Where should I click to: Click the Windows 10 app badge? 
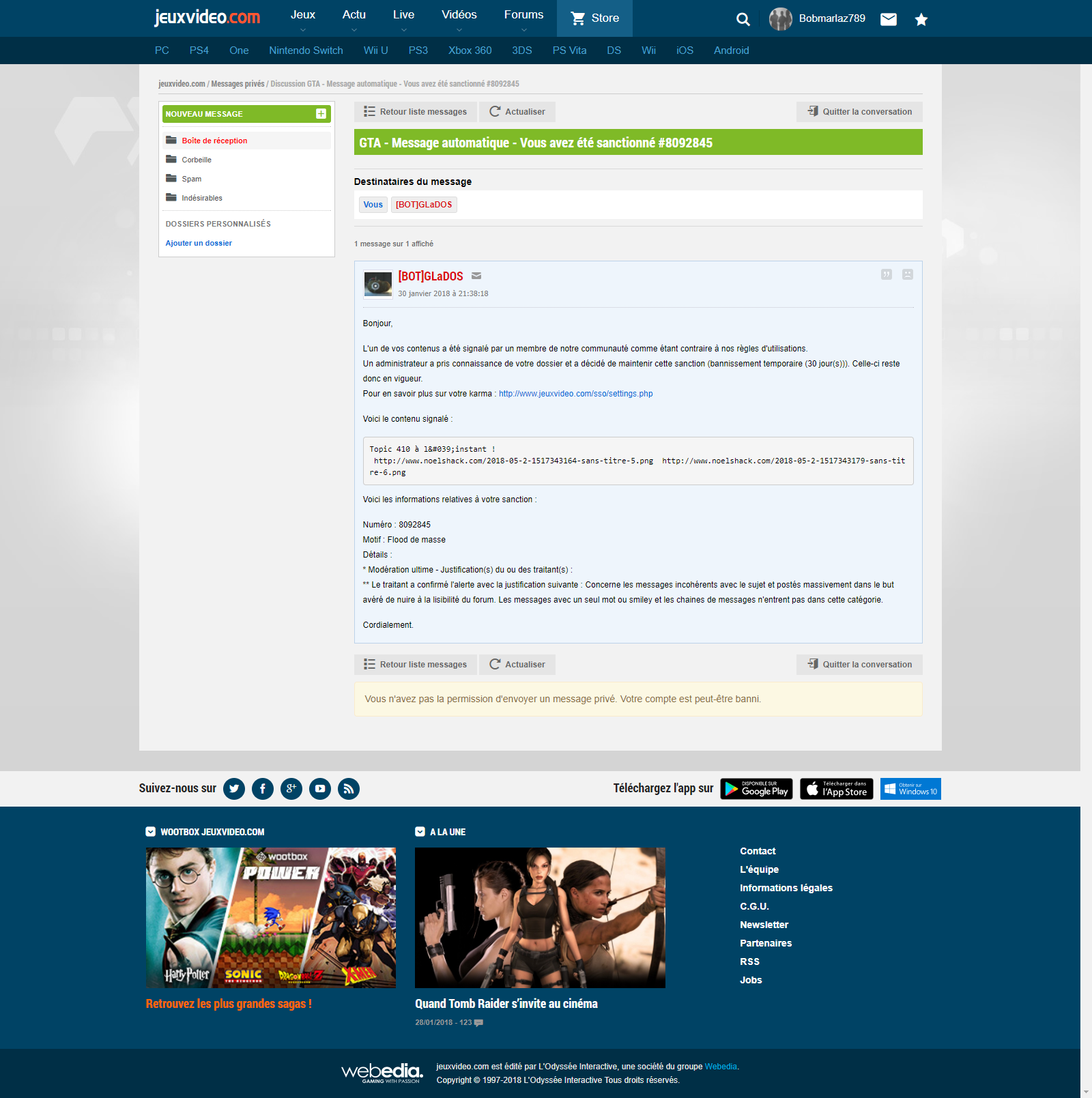pos(910,789)
